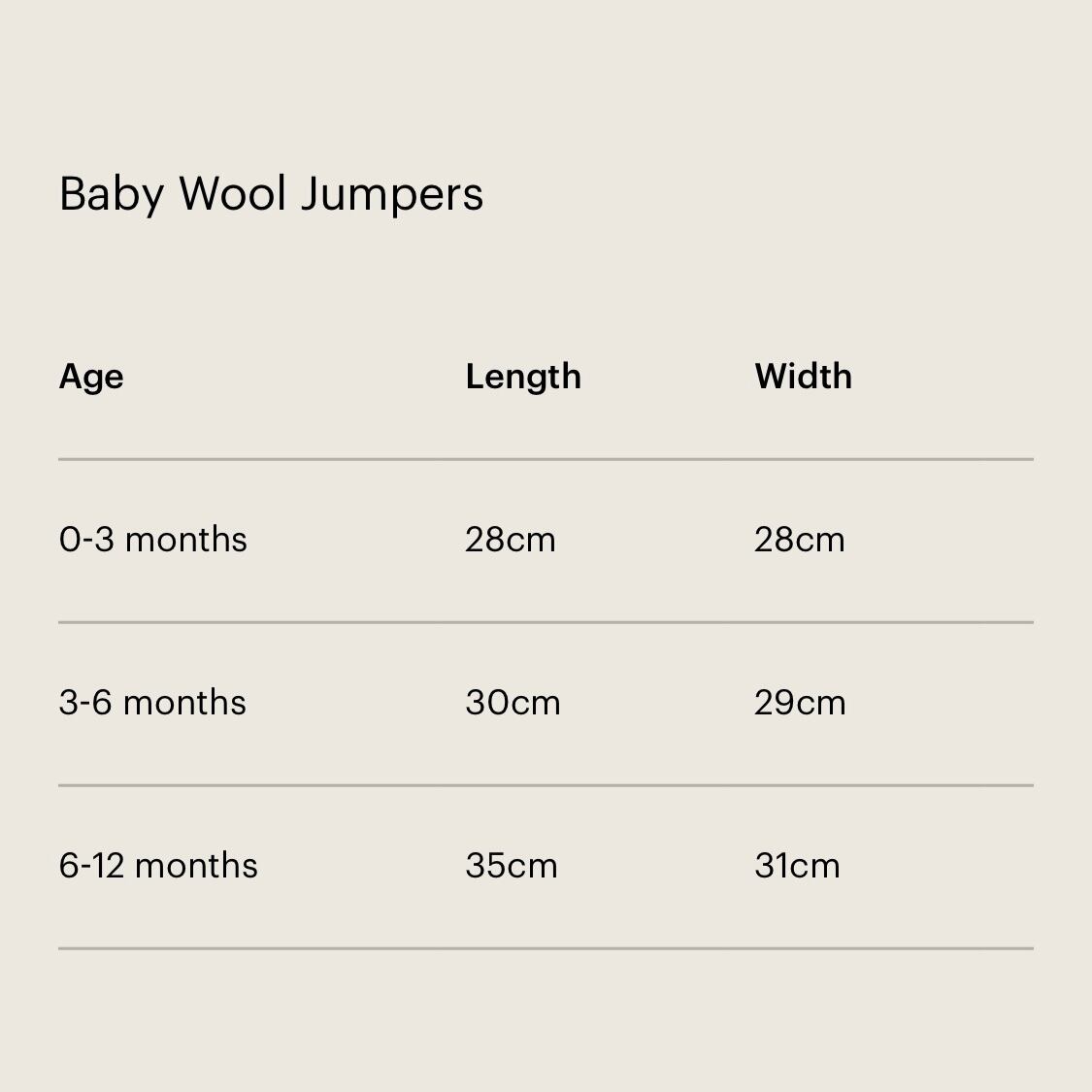Click the word 'months' in the 6-12 row
The width and height of the screenshot is (1092, 1092).
pos(197,866)
